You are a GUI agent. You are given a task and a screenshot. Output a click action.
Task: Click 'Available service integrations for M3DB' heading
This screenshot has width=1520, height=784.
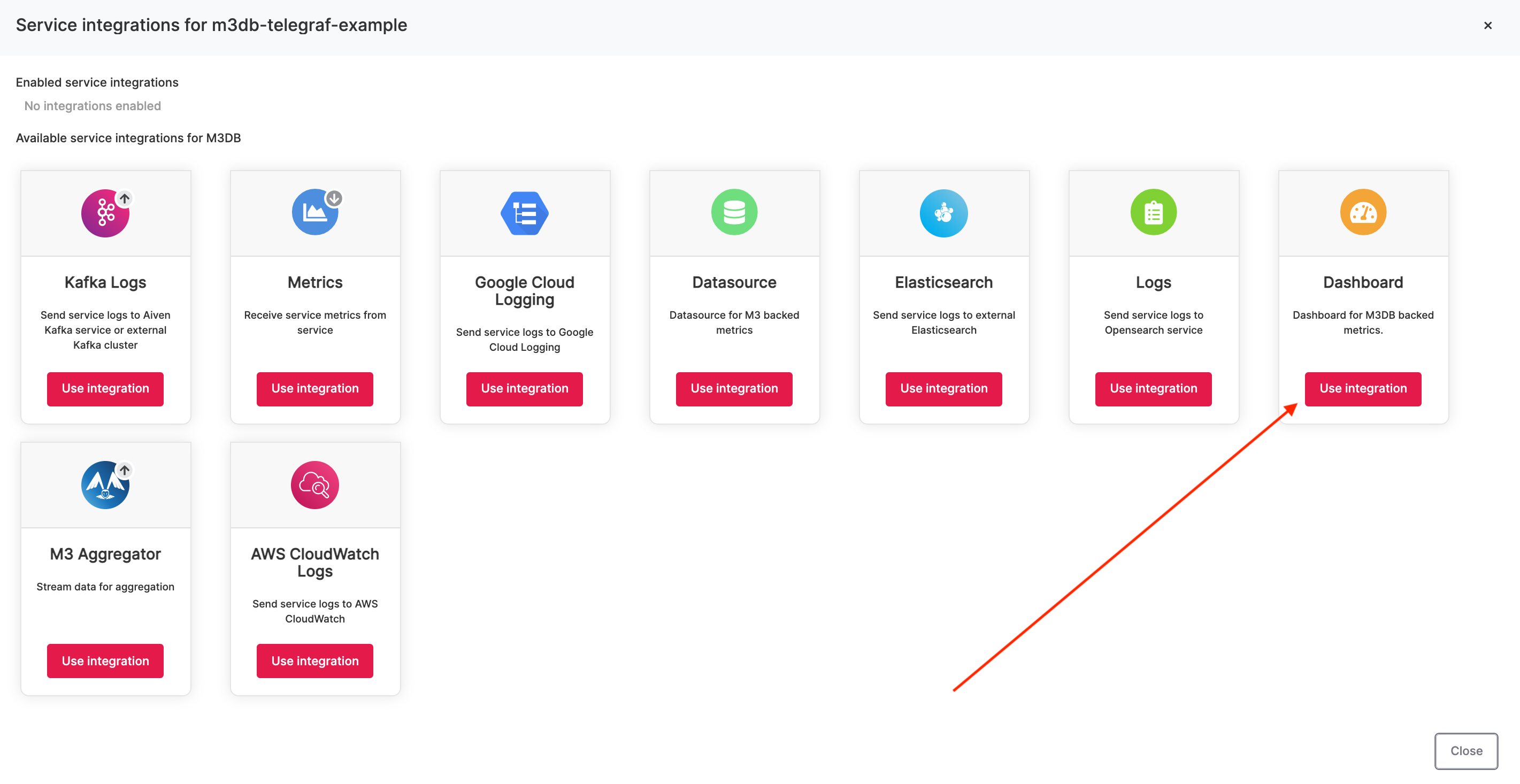coord(128,138)
